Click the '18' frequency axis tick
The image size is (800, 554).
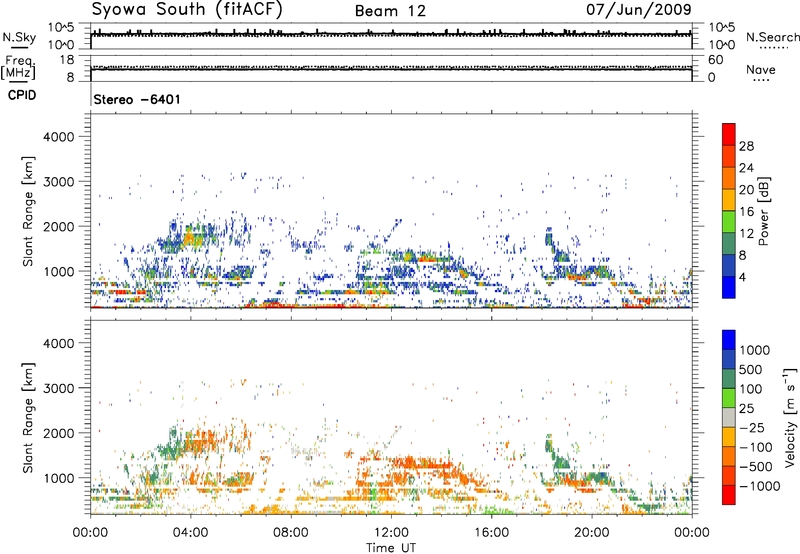pyautogui.click(x=67, y=60)
